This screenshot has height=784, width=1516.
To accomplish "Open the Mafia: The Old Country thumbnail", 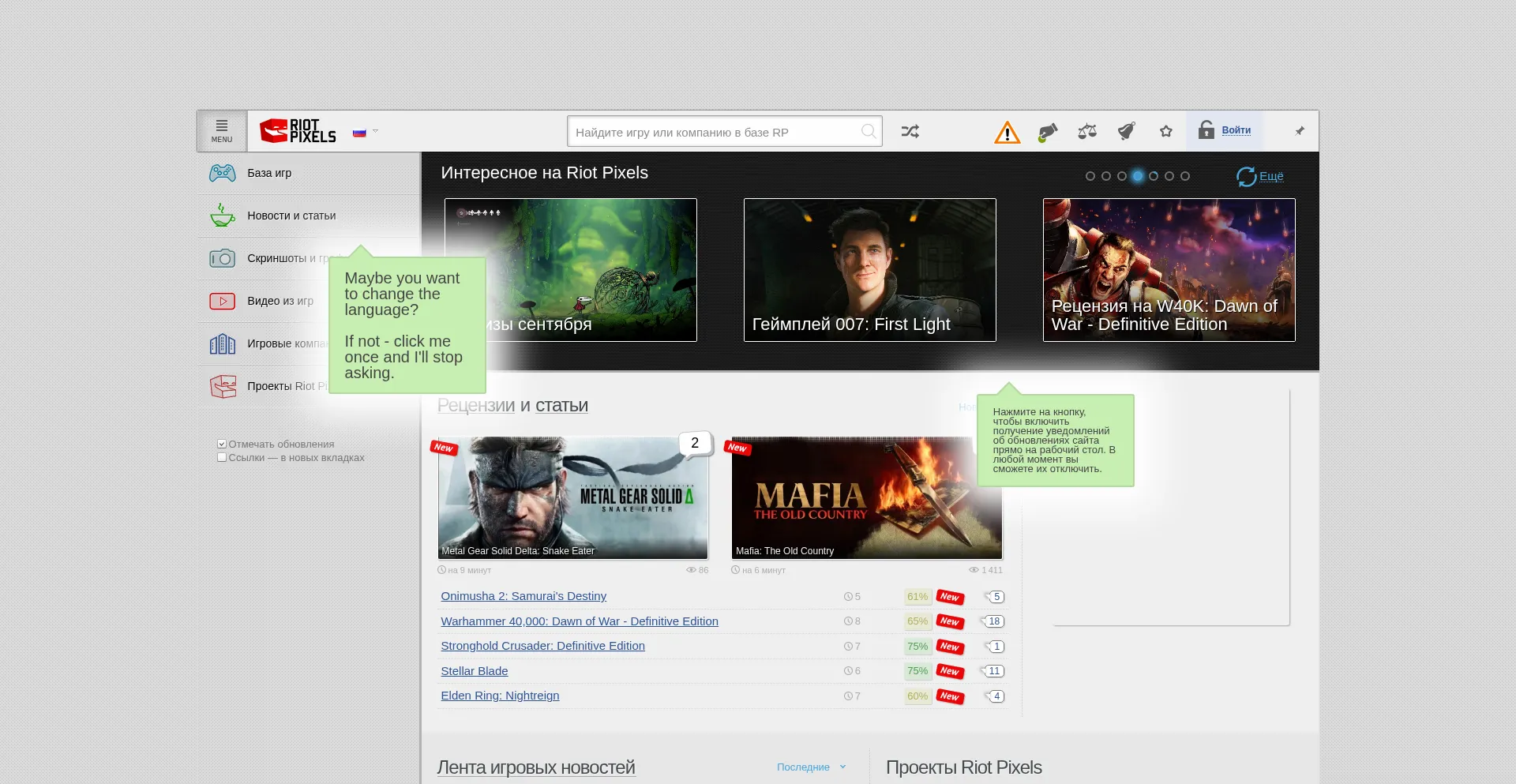I will [866, 498].
